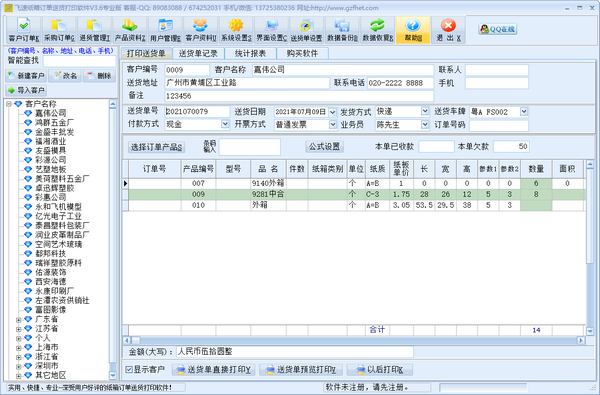Click the red 退出 exit icon
The width and height of the screenshot is (600, 395).
click(448, 30)
